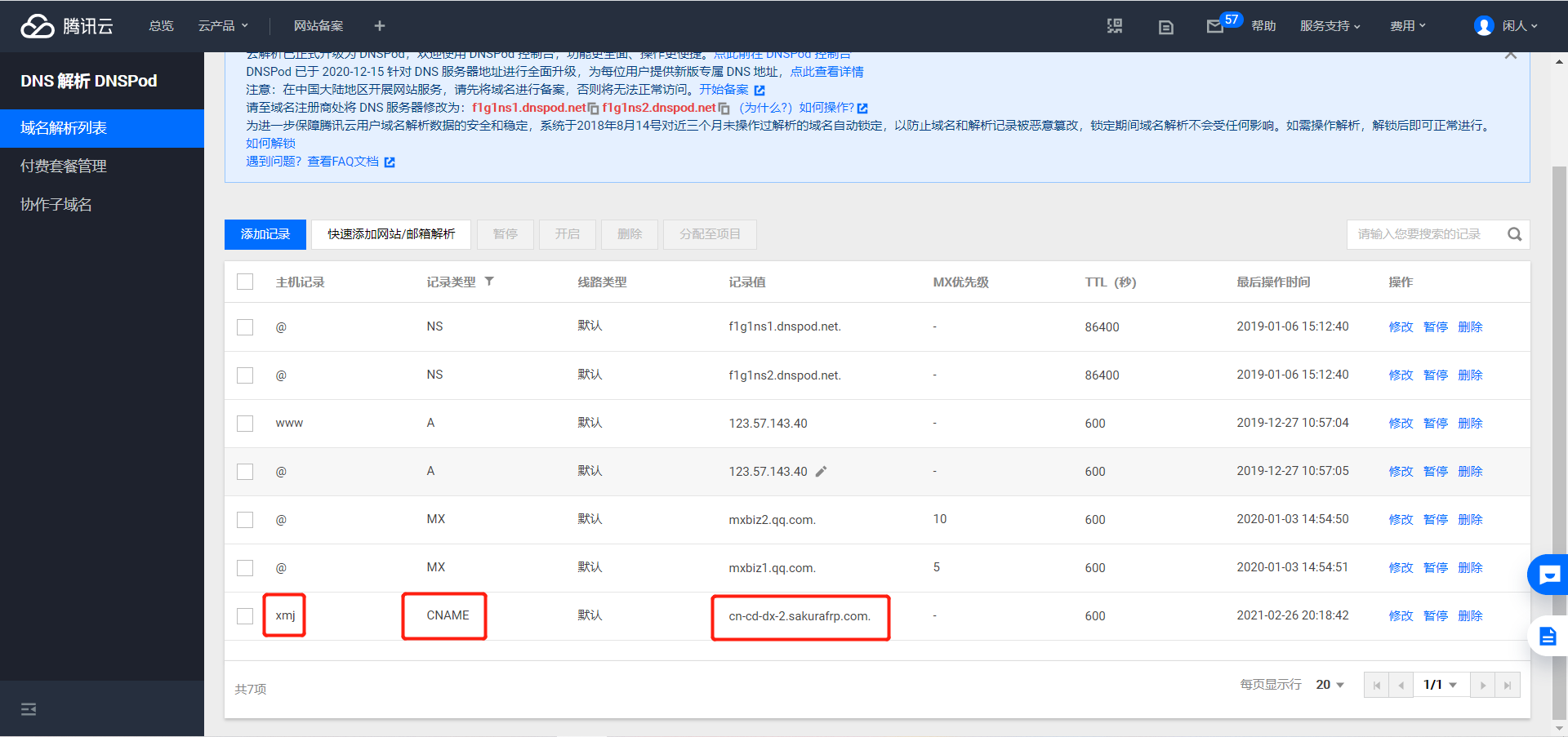Click 修改 for the xmj CNAME record
This screenshot has width=1568, height=737.
pos(1401,616)
